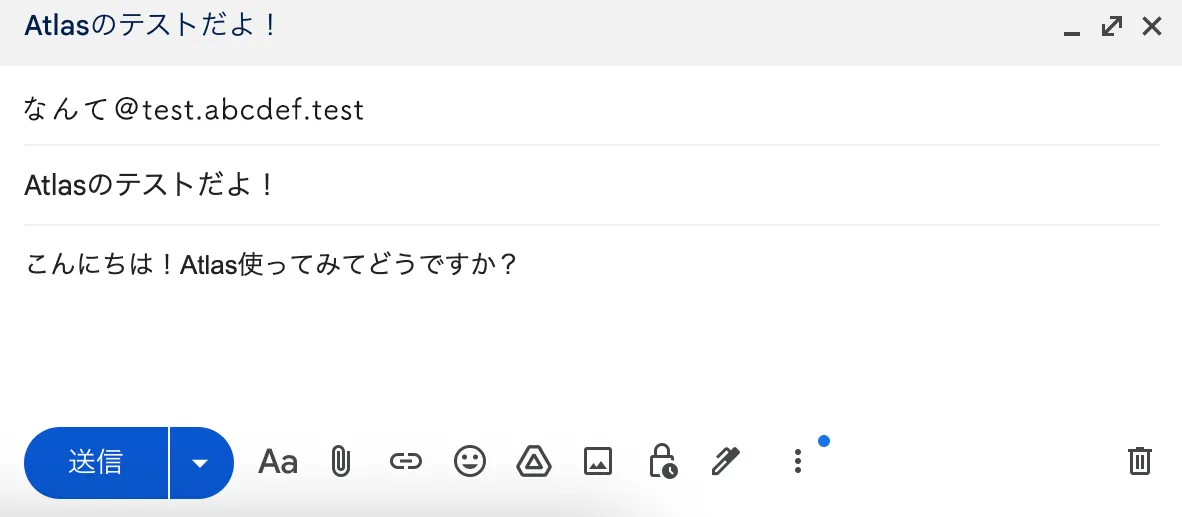Click the body text こんにちは！Atlas使ってみてどうですか？
This screenshot has width=1182, height=517.
(271, 266)
